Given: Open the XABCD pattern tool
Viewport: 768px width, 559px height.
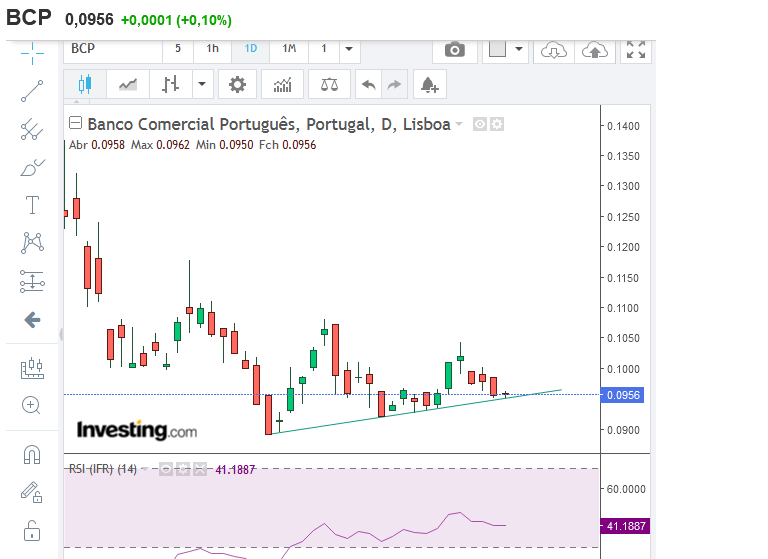Looking at the screenshot, I should pos(32,243).
